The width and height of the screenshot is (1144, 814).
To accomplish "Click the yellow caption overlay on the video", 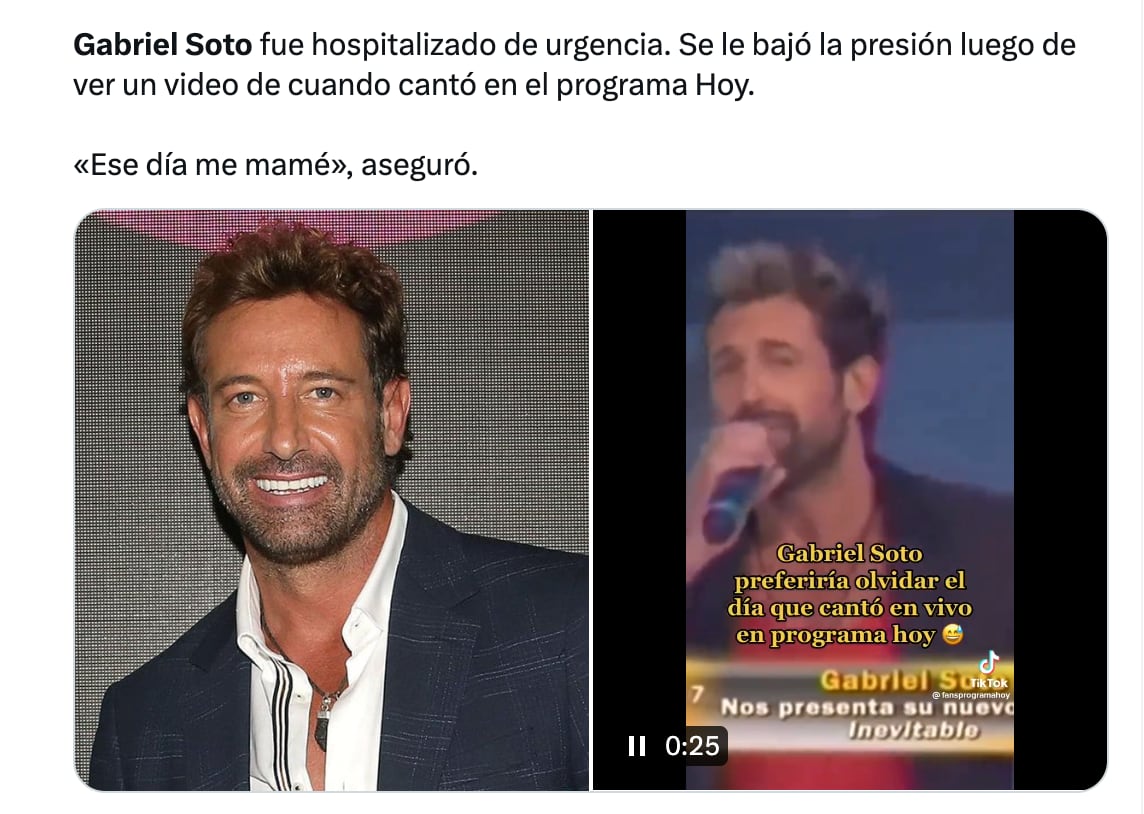I will [x=849, y=594].
